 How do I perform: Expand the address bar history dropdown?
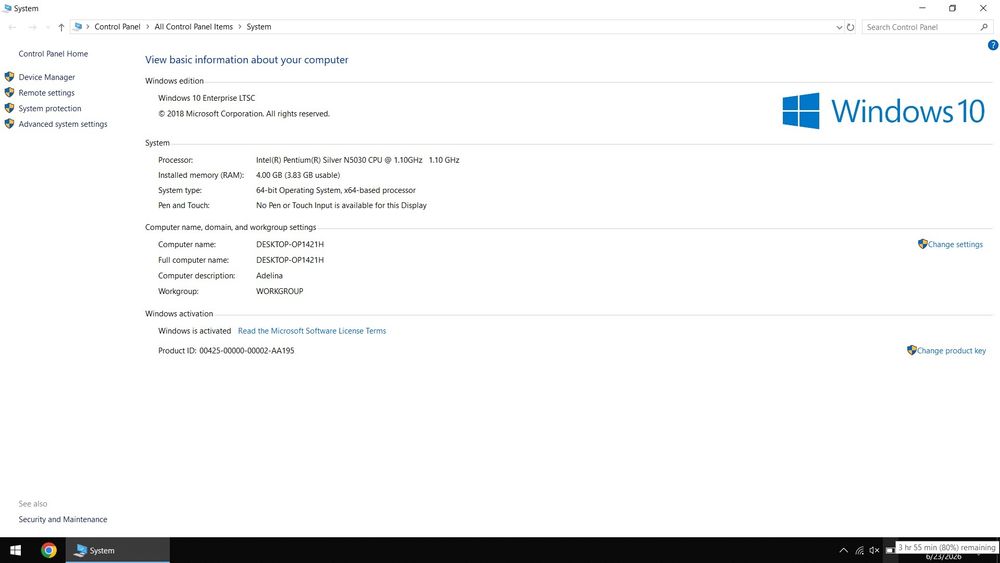[839, 27]
